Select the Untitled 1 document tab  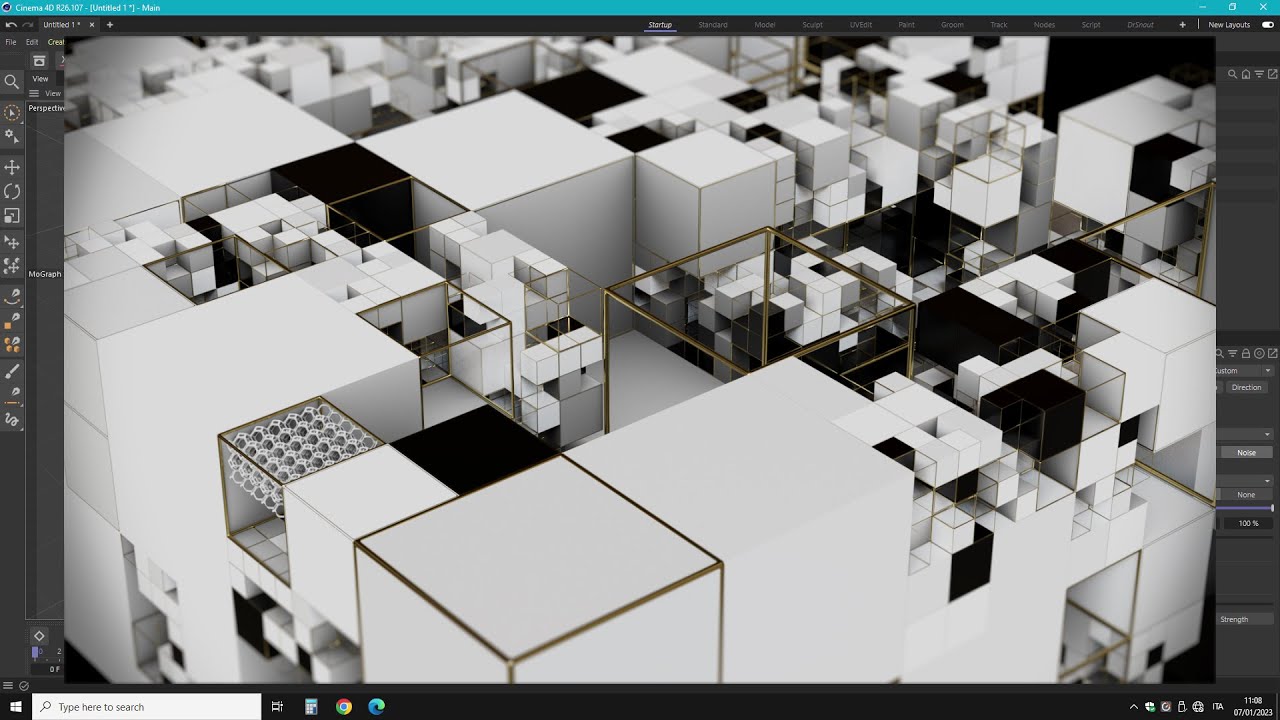(62, 25)
